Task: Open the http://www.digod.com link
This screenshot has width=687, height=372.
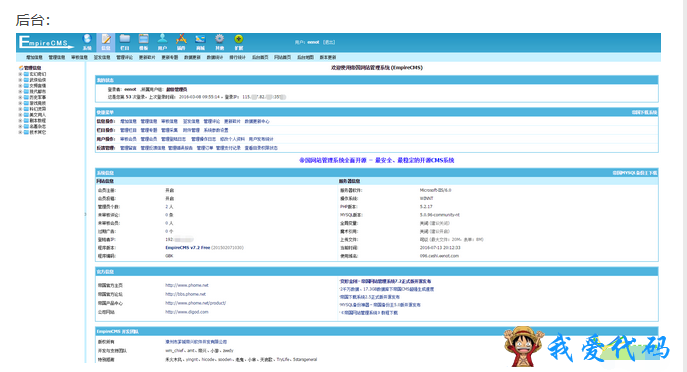Action: click(187, 312)
